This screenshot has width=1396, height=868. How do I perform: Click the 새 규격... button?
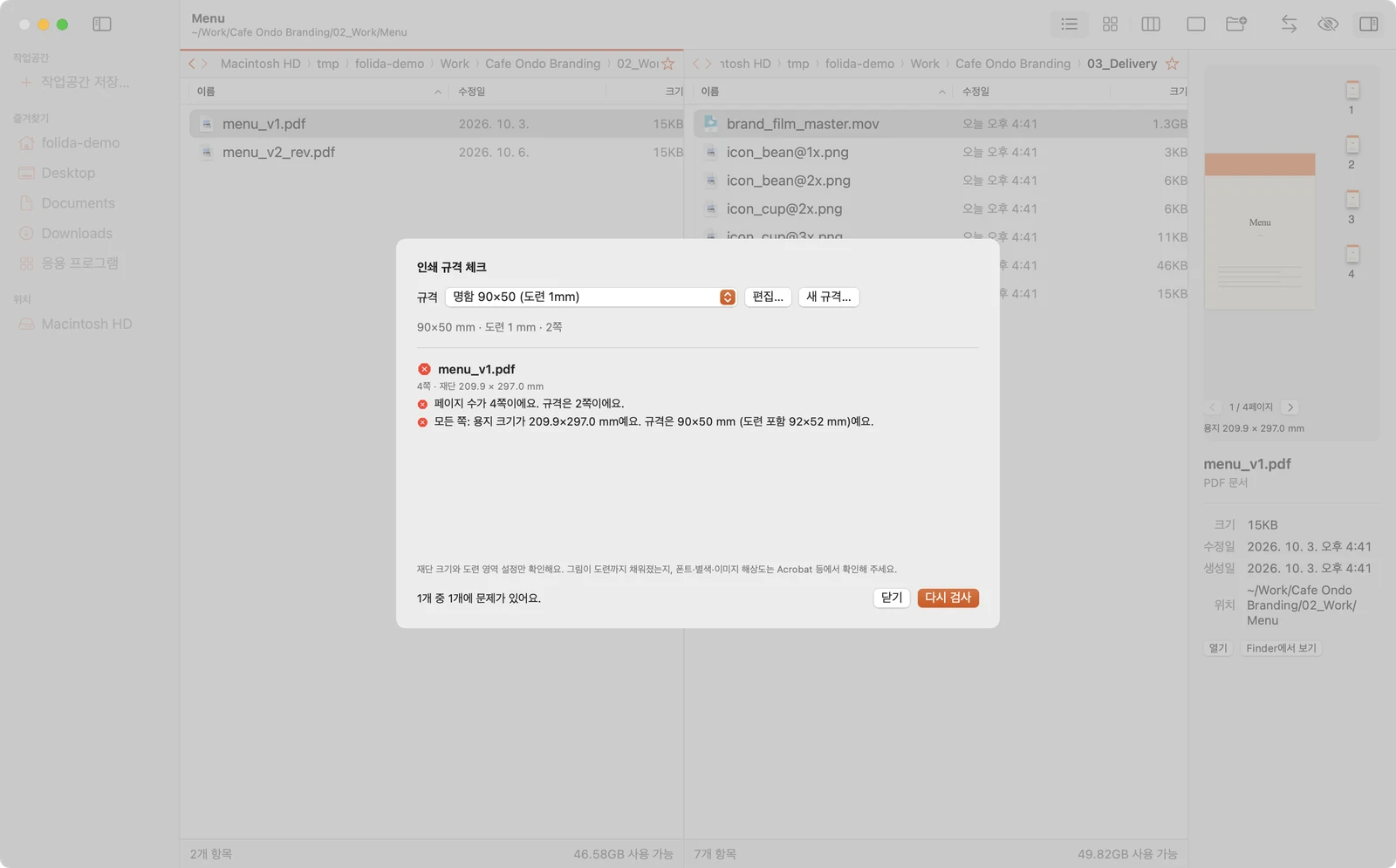click(829, 297)
